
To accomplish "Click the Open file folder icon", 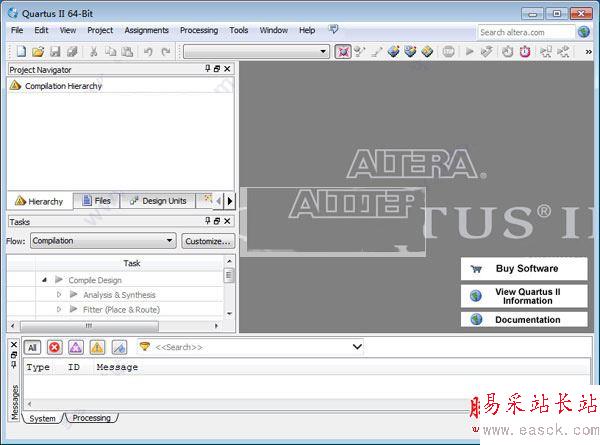I will [x=38, y=51].
